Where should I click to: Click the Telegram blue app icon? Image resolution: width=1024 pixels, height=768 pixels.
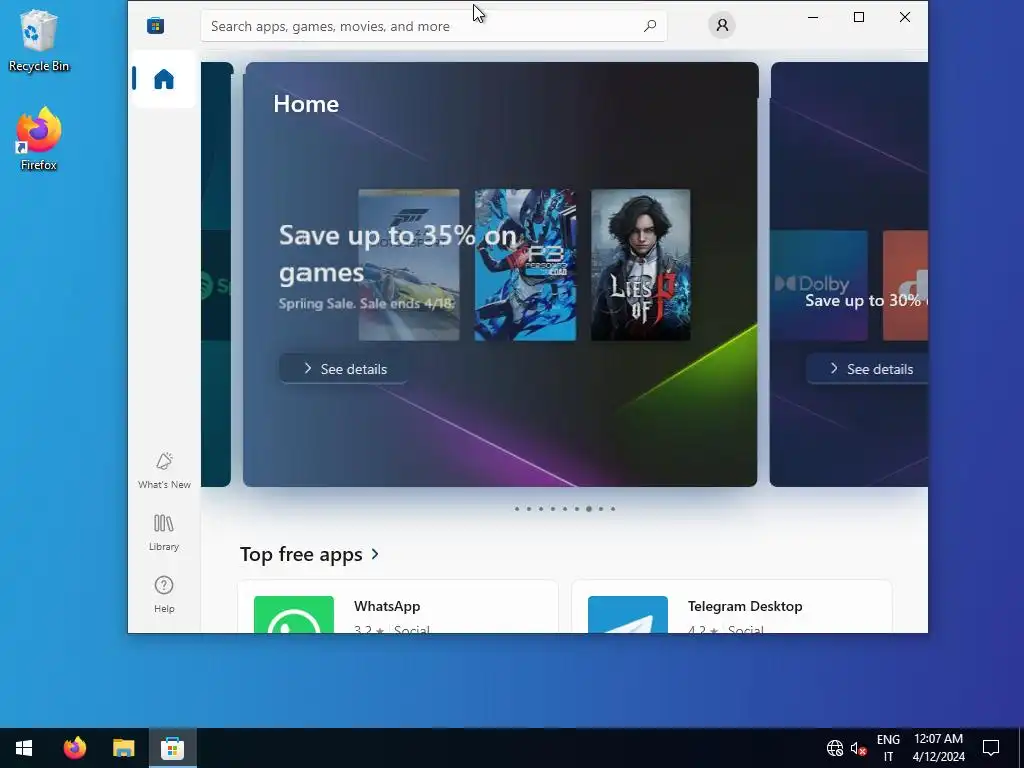click(628, 615)
